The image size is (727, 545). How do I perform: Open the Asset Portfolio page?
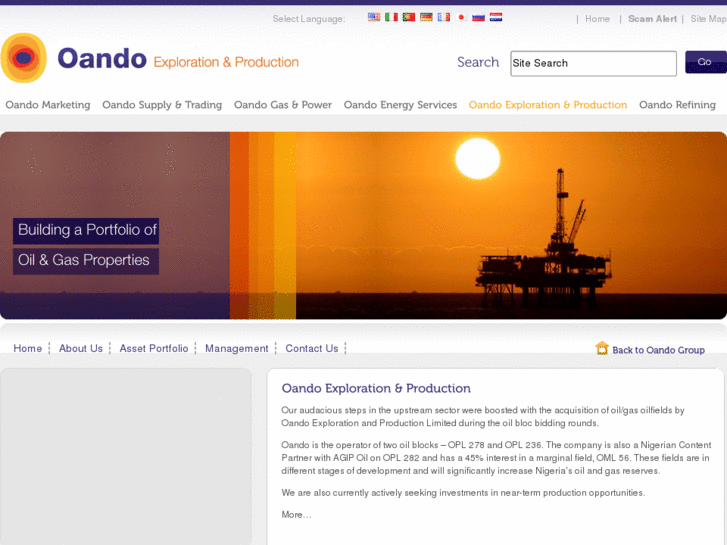point(154,348)
